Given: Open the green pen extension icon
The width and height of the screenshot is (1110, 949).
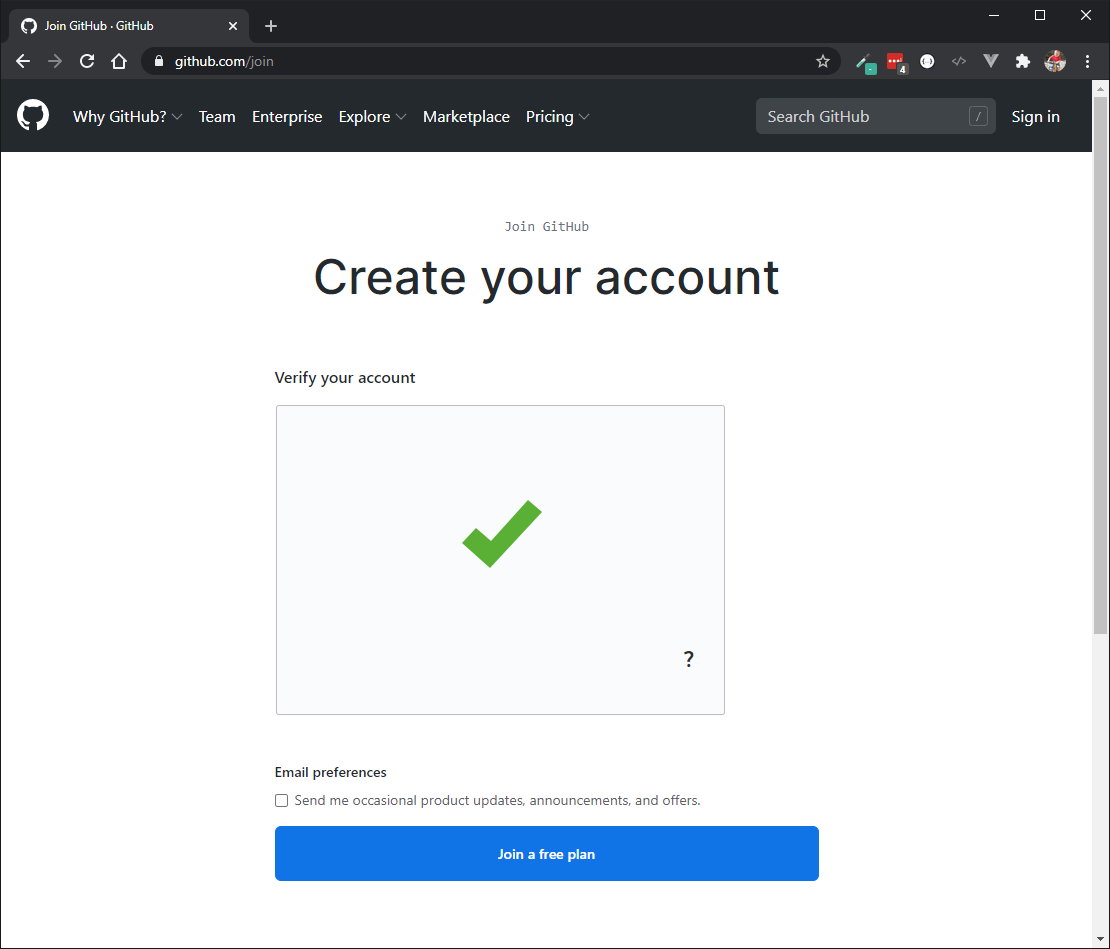Looking at the screenshot, I should coord(865,63).
